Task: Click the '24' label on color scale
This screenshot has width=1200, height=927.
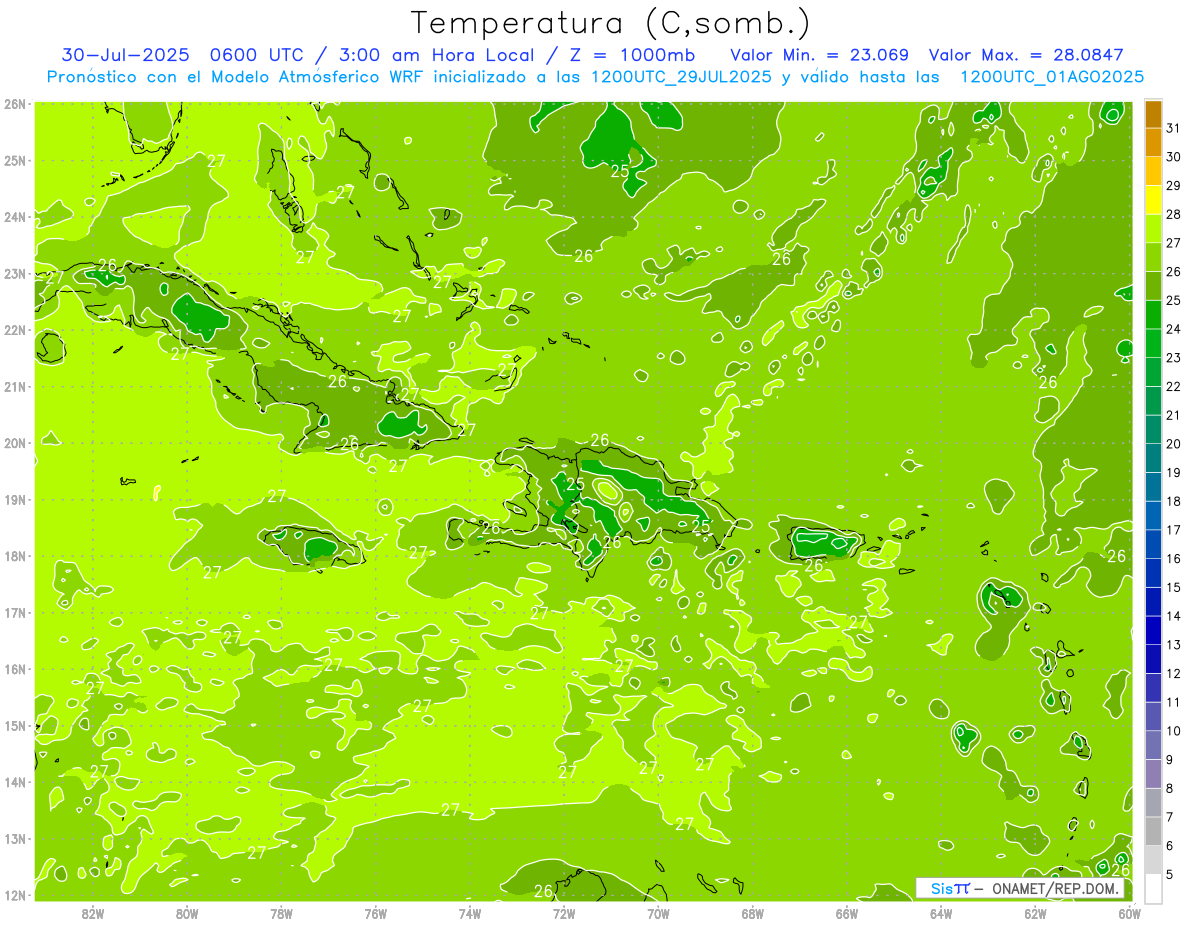Action: (x=1173, y=329)
